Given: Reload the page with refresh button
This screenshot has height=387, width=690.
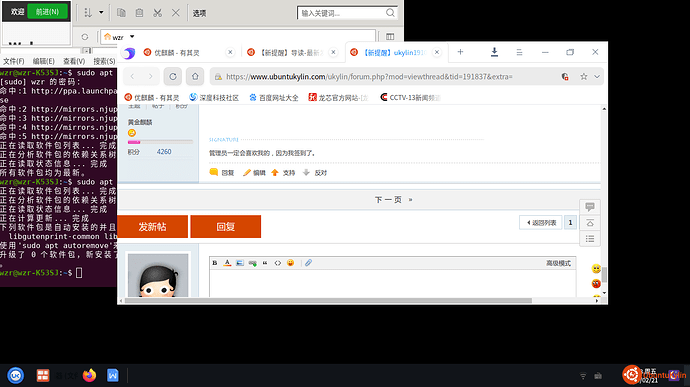Looking at the screenshot, I should (173, 77).
